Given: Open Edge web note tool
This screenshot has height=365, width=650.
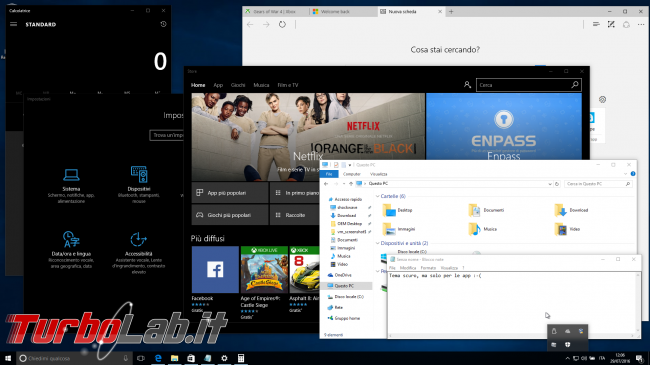Looking at the screenshot, I should click(x=611, y=24).
